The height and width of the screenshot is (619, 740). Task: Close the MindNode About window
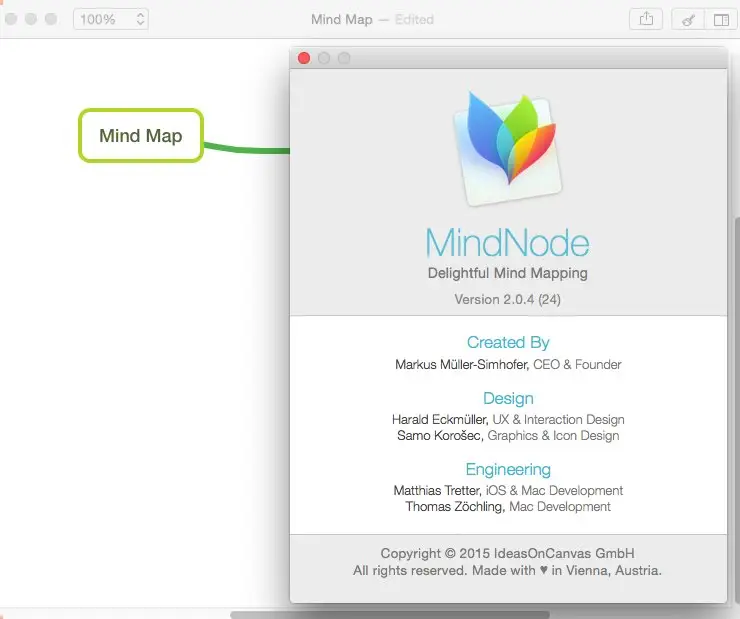[304, 58]
